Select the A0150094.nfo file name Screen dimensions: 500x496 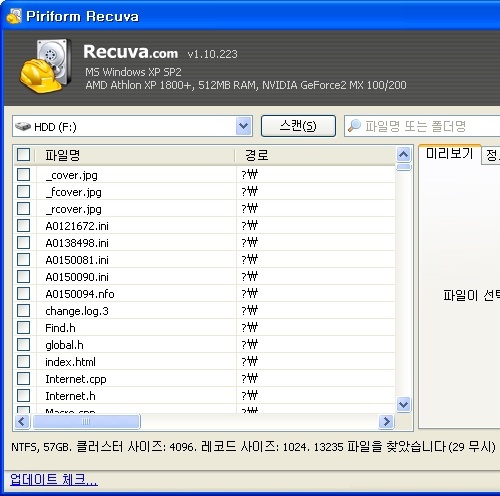tap(80, 294)
